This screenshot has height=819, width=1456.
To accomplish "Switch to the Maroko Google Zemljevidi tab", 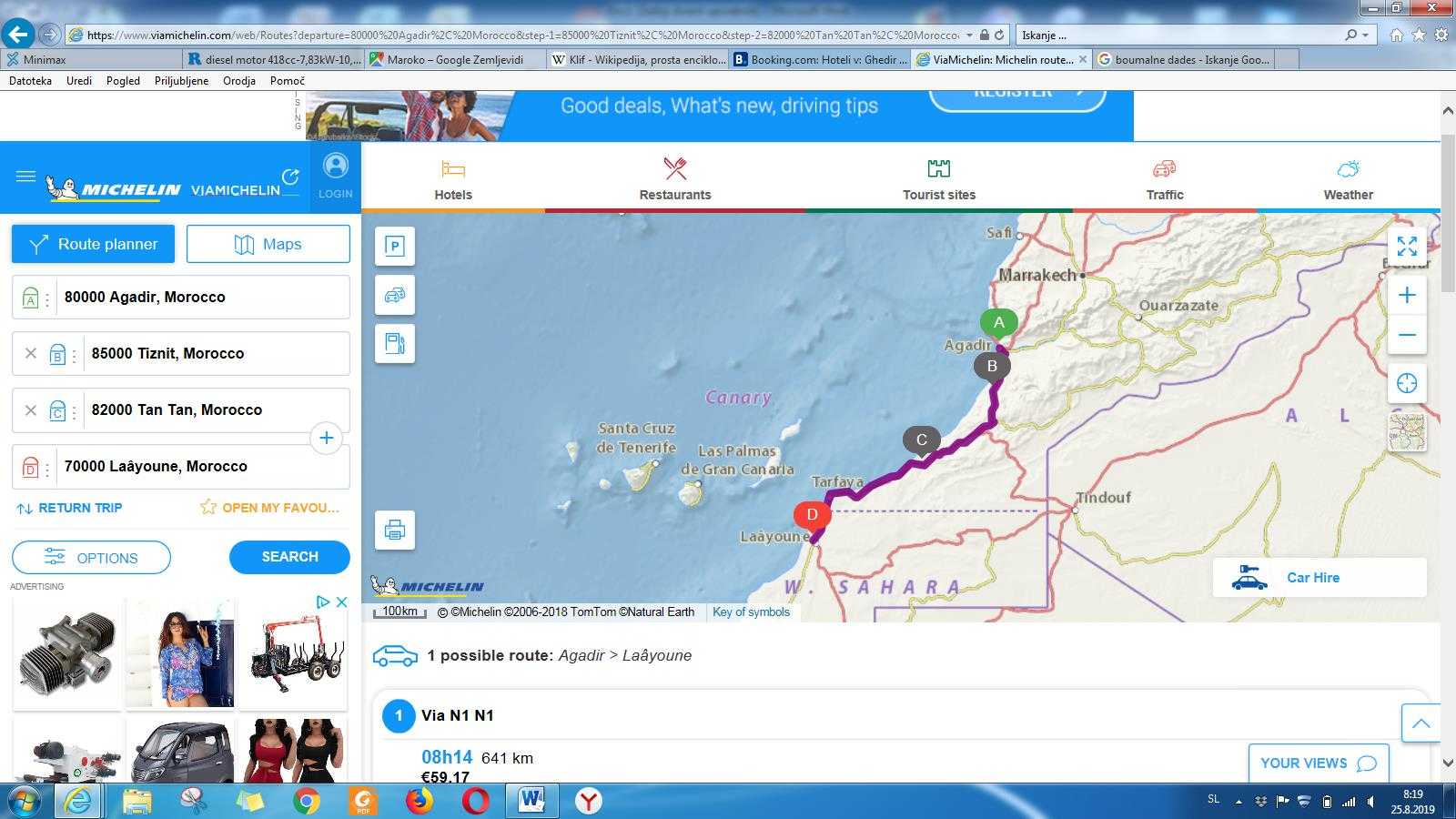I will (x=455, y=59).
